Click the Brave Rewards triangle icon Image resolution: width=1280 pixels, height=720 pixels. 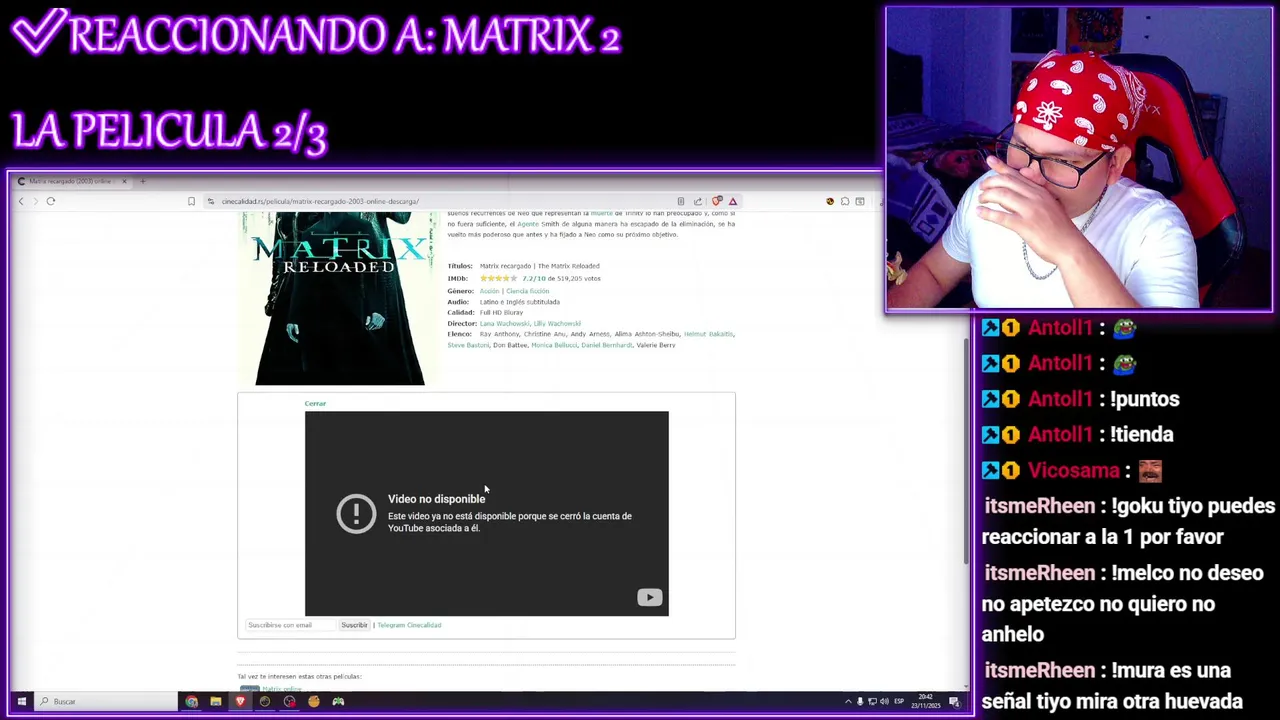733,201
